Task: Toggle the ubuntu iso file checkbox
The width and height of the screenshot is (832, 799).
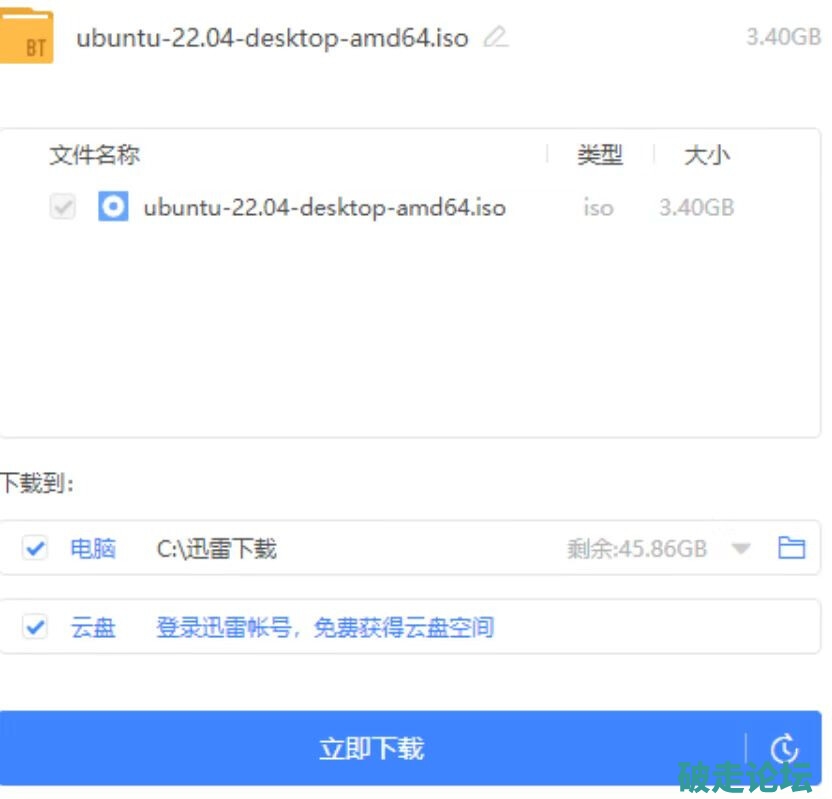Action: tap(63, 206)
